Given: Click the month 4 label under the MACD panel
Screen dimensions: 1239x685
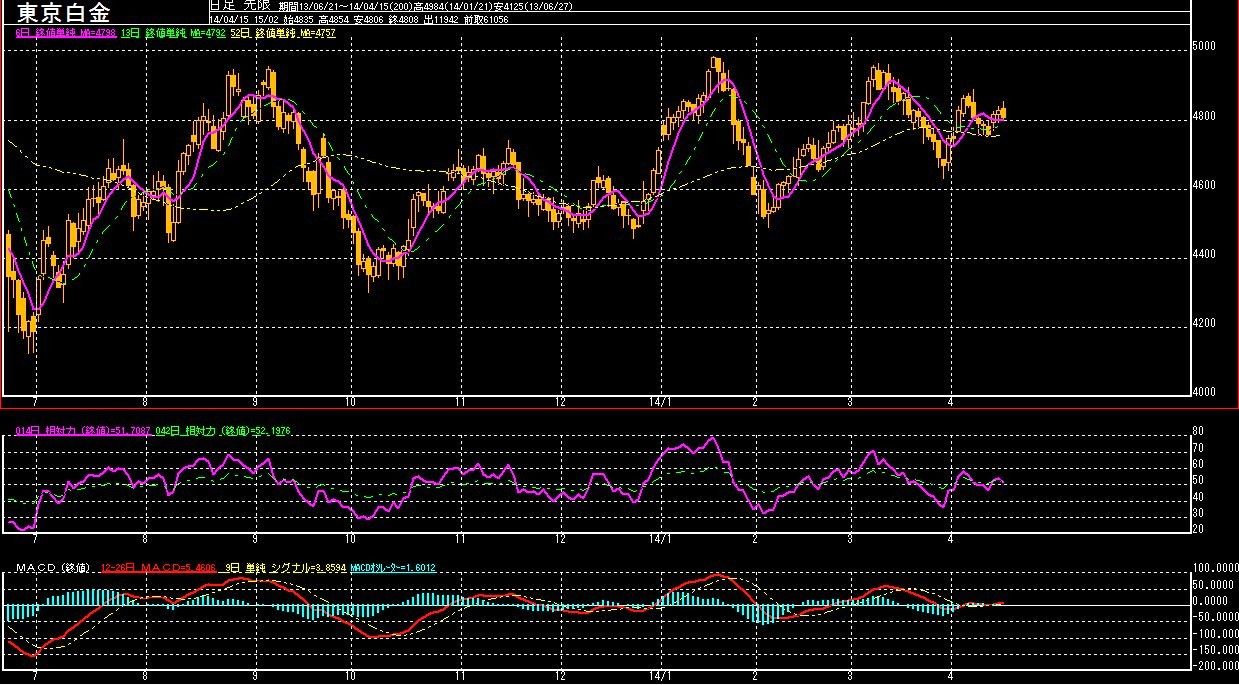Looking at the screenshot, I should click(950, 675).
